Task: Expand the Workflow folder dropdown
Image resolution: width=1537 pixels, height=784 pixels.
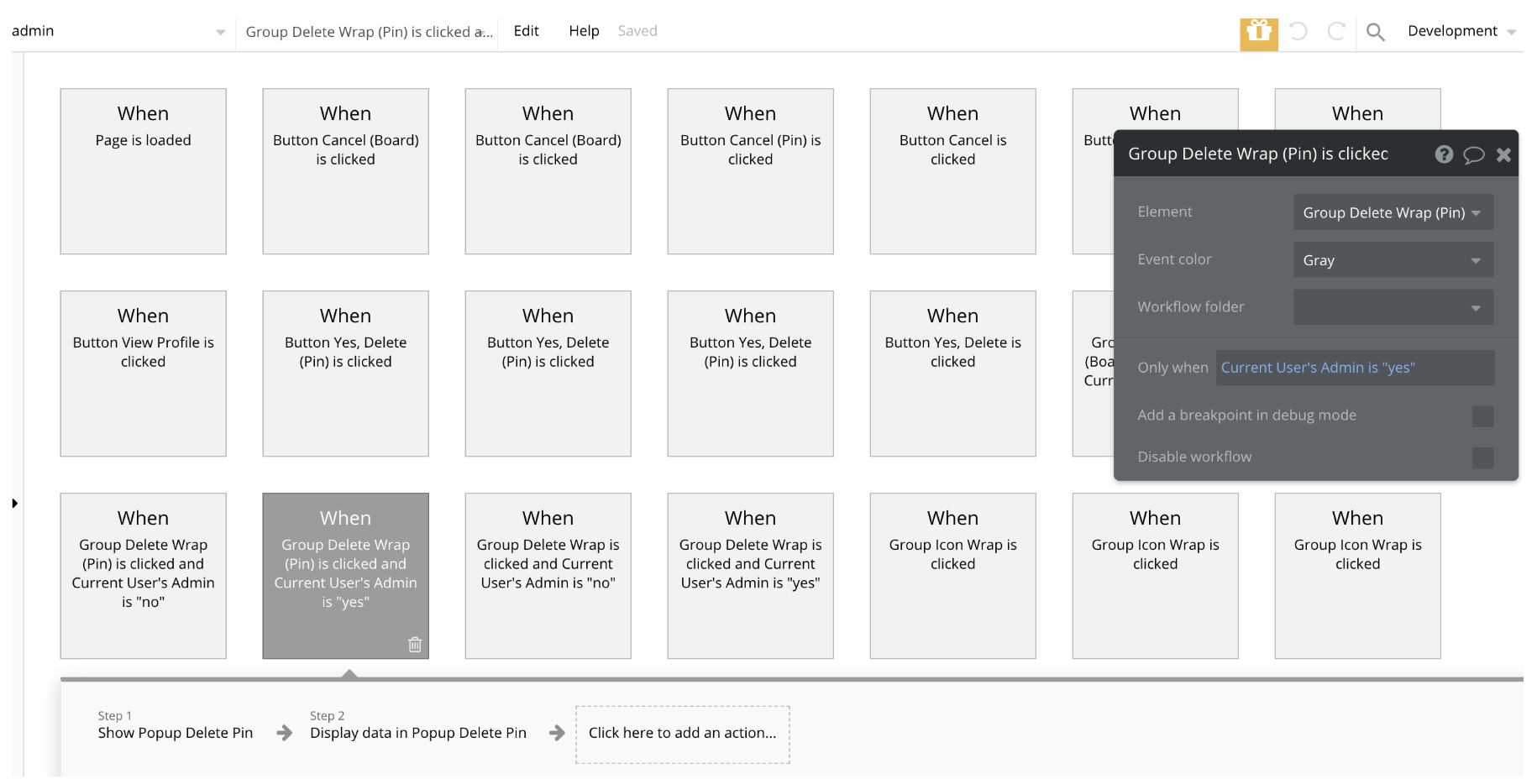Action: click(1392, 307)
